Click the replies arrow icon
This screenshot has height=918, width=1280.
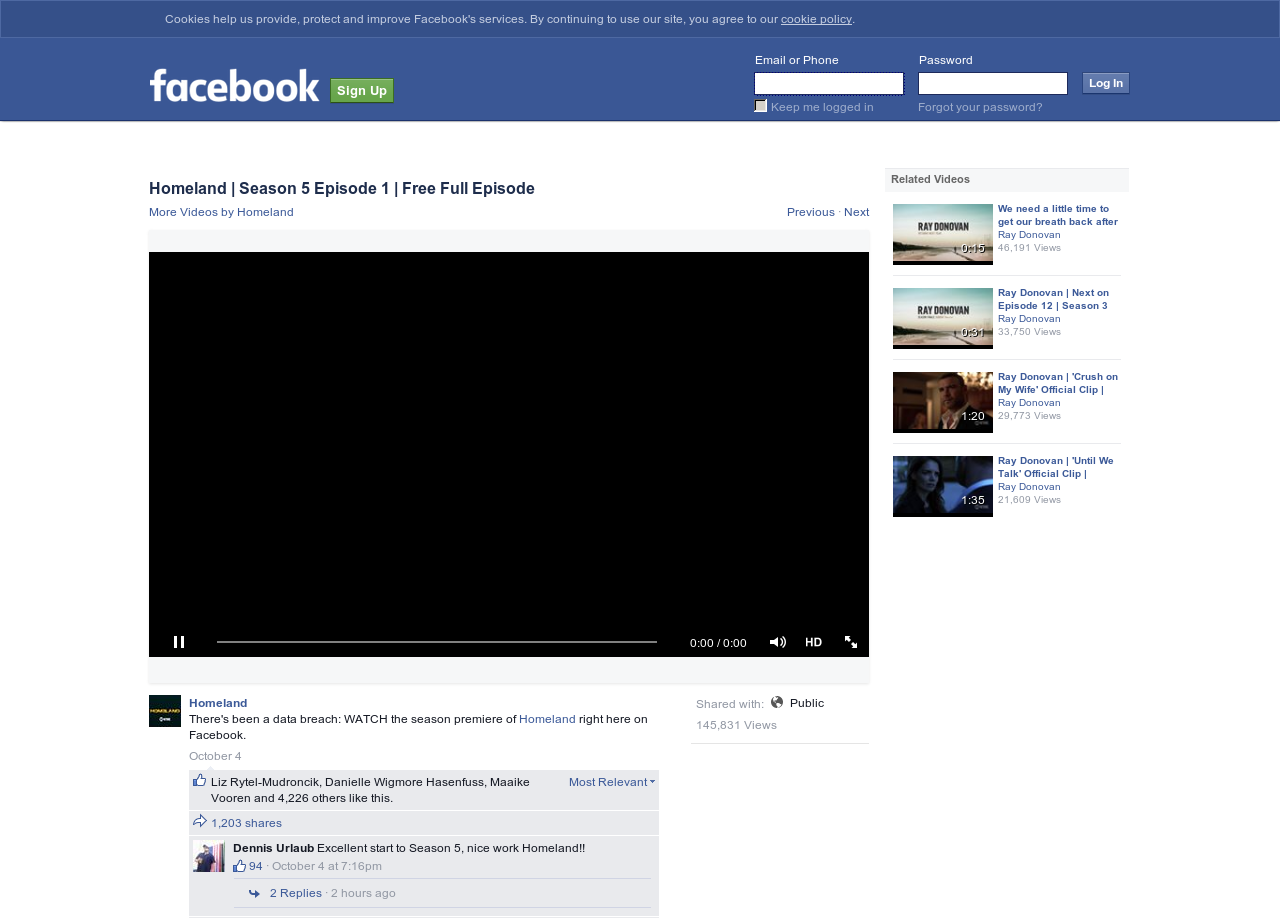click(x=254, y=893)
